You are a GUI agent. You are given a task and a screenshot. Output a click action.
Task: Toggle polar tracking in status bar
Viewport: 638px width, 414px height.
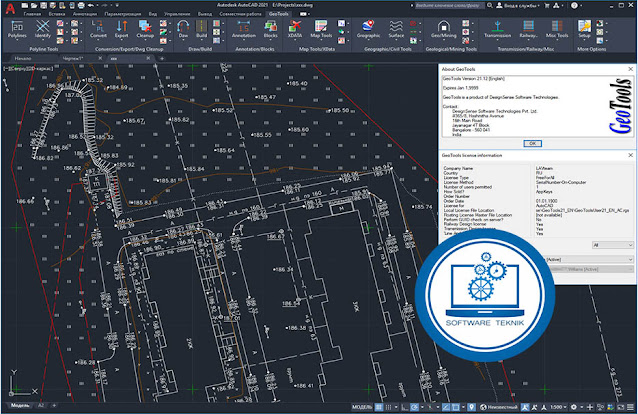pos(414,407)
